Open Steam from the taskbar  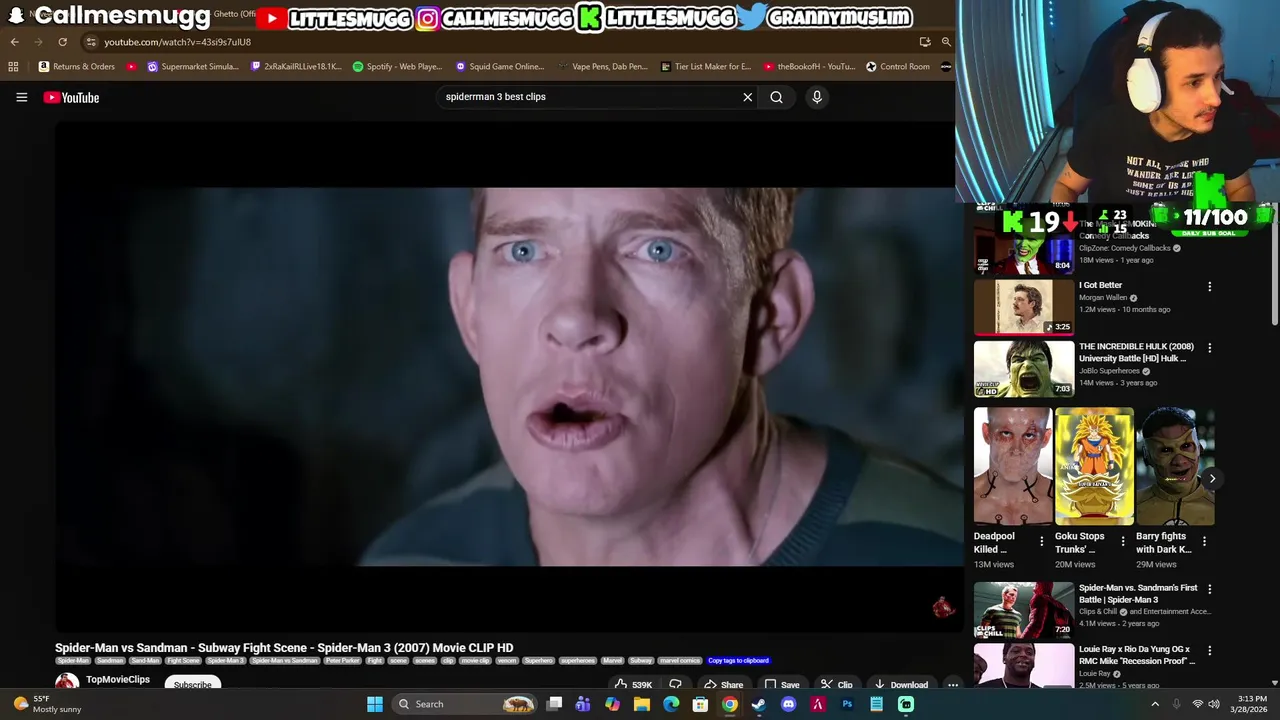(759, 704)
